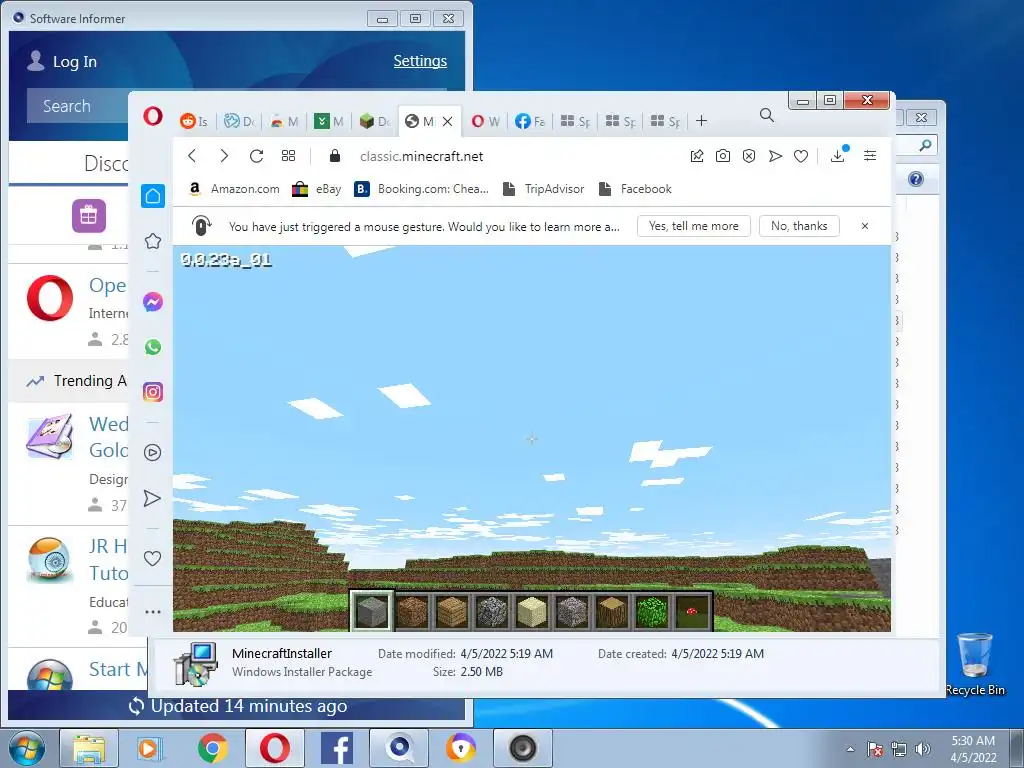Select the dirt block hotbar slot
The width and height of the screenshot is (1024, 768).
(x=412, y=611)
